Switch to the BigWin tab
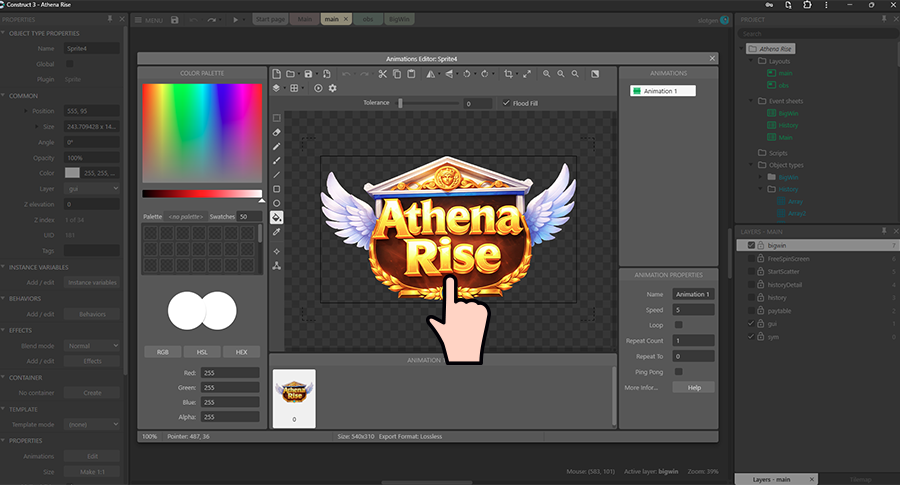This screenshot has height=485, width=900. point(398,19)
